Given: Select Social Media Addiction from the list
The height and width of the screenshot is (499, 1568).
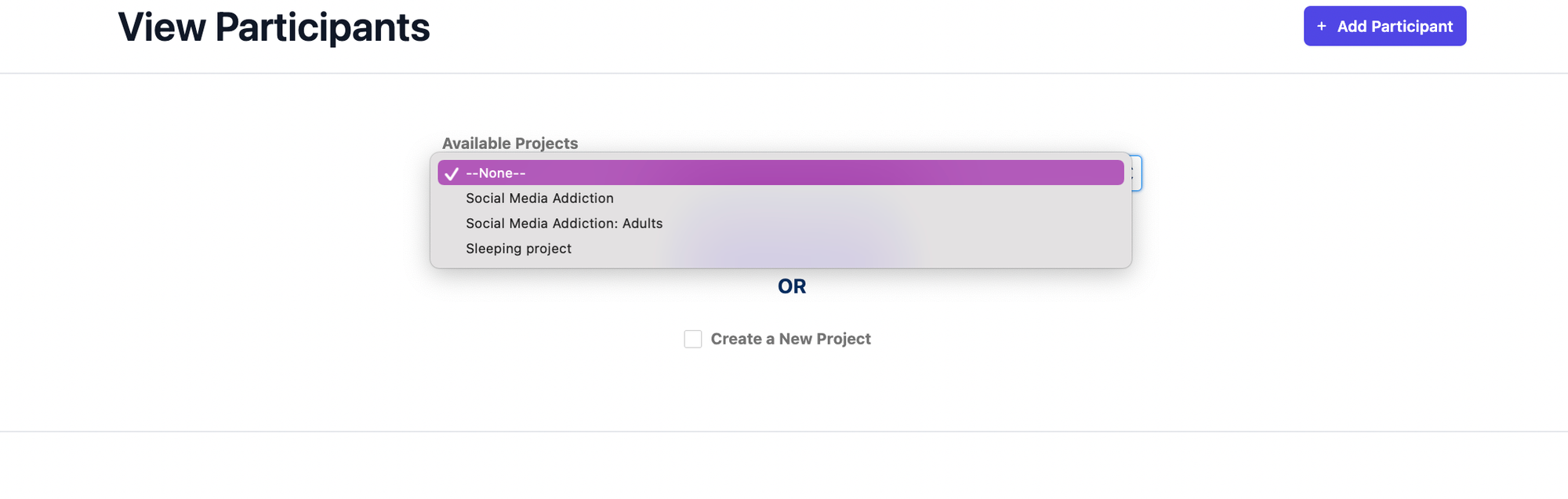Looking at the screenshot, I should 781,199.
